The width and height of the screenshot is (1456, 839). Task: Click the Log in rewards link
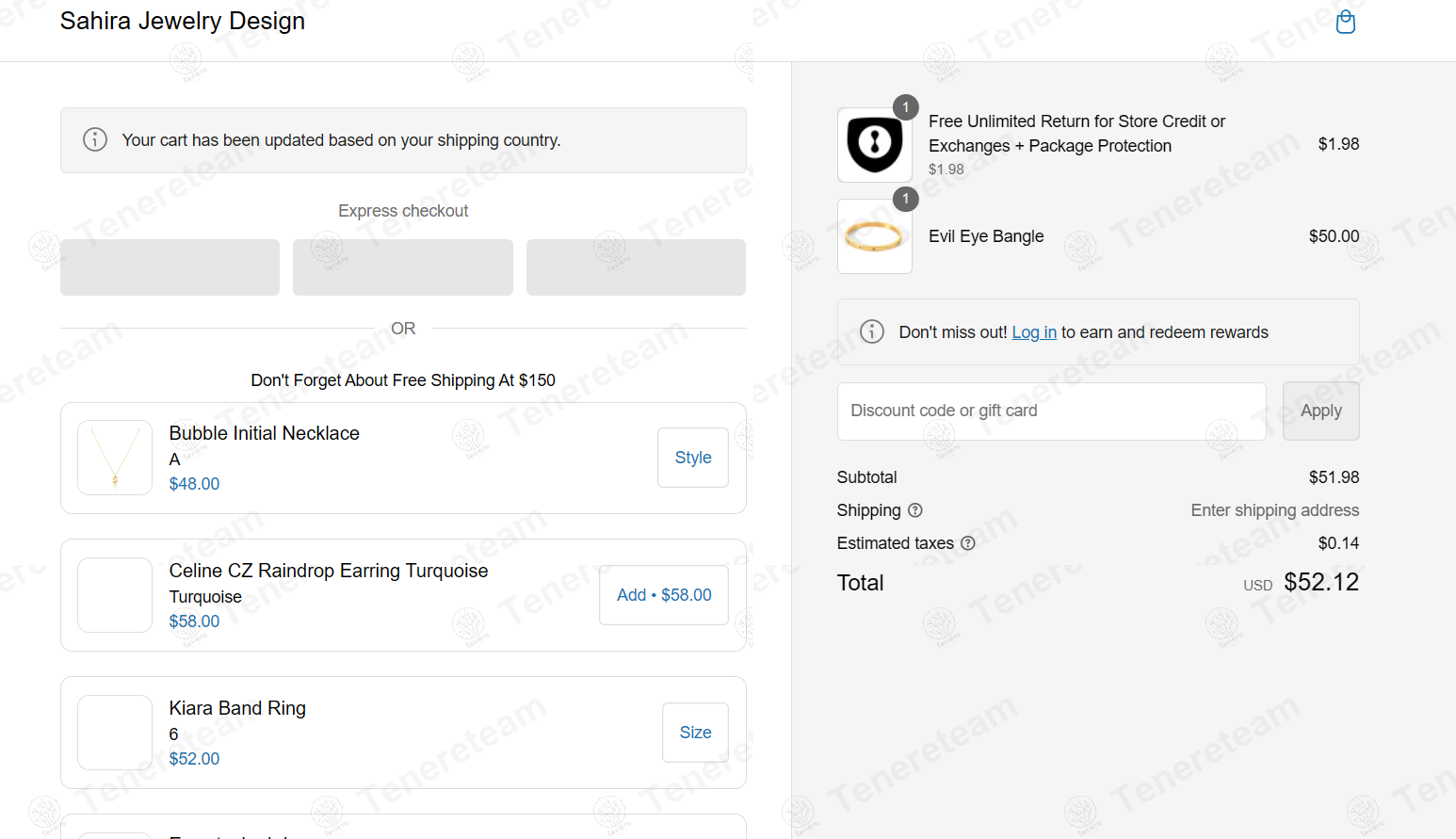coord(1034,332)
